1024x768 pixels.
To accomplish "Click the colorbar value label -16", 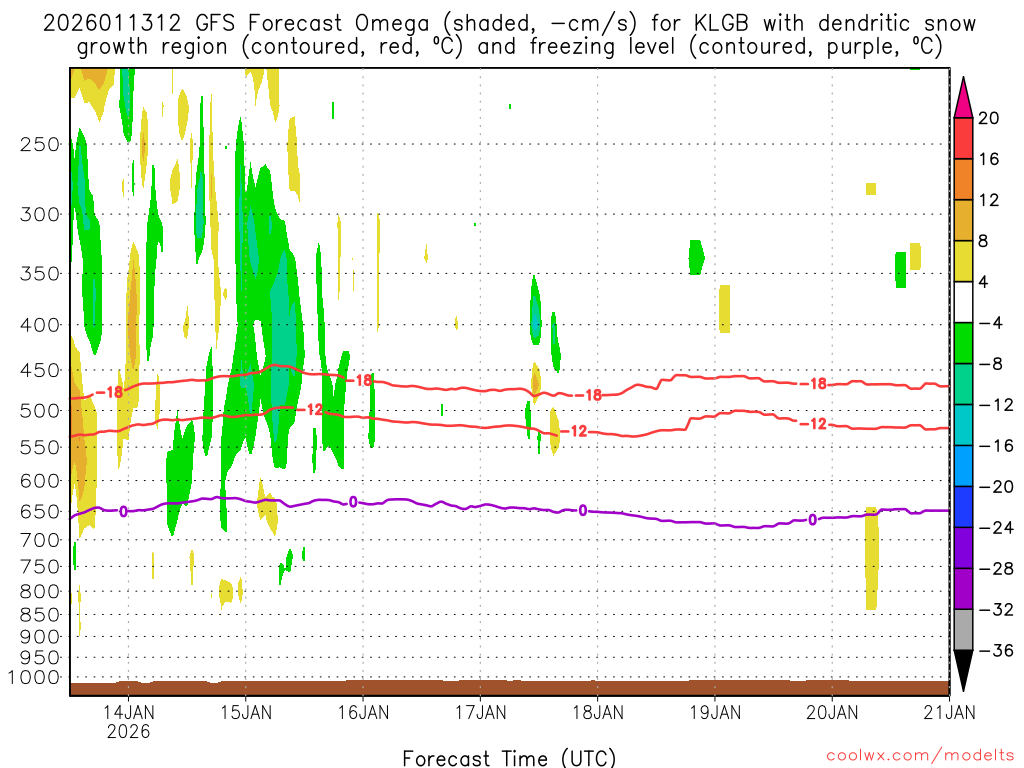I will [x=996, y=446].
